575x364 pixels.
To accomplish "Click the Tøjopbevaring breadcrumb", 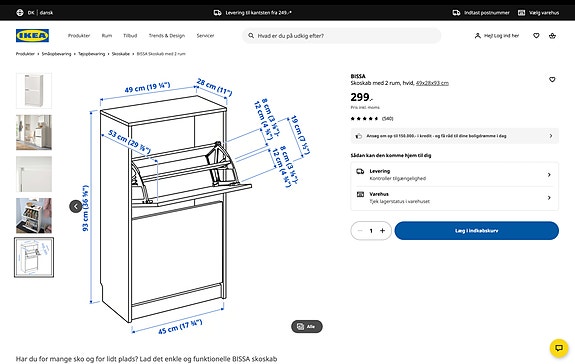I will click(x=91, y=54).
